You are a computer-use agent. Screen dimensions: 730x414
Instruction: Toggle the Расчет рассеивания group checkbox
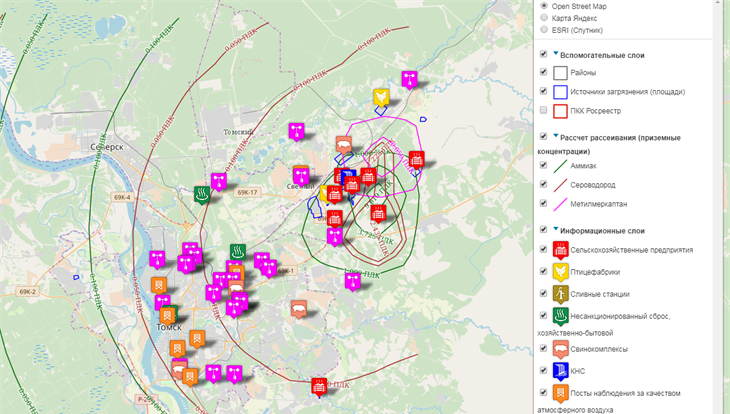[x=543, y=136]
